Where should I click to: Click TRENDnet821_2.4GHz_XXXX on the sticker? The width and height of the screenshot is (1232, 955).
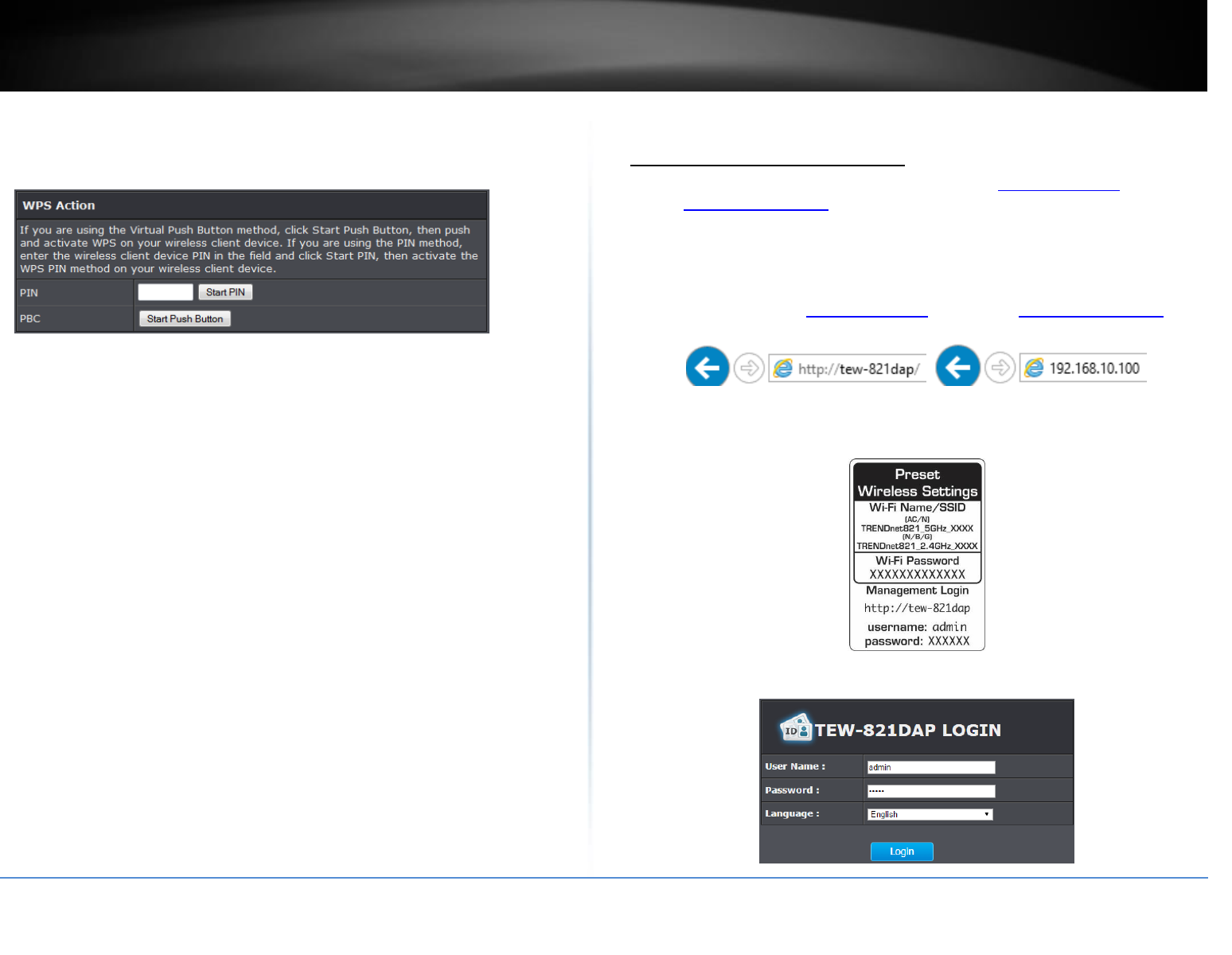tap(917, 546)
